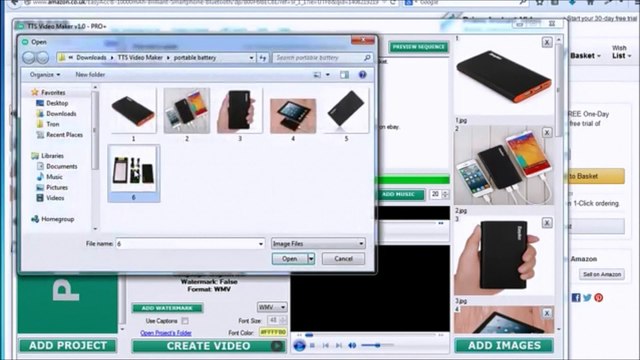This screenshot has height=360, width=640.
Task: Open the WMV format dropdown
Action: coord(272,307)
